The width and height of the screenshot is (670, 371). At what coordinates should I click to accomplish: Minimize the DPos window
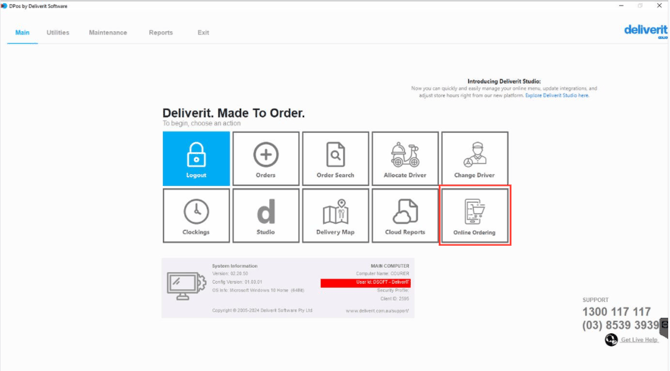click(x=621, y=6)
